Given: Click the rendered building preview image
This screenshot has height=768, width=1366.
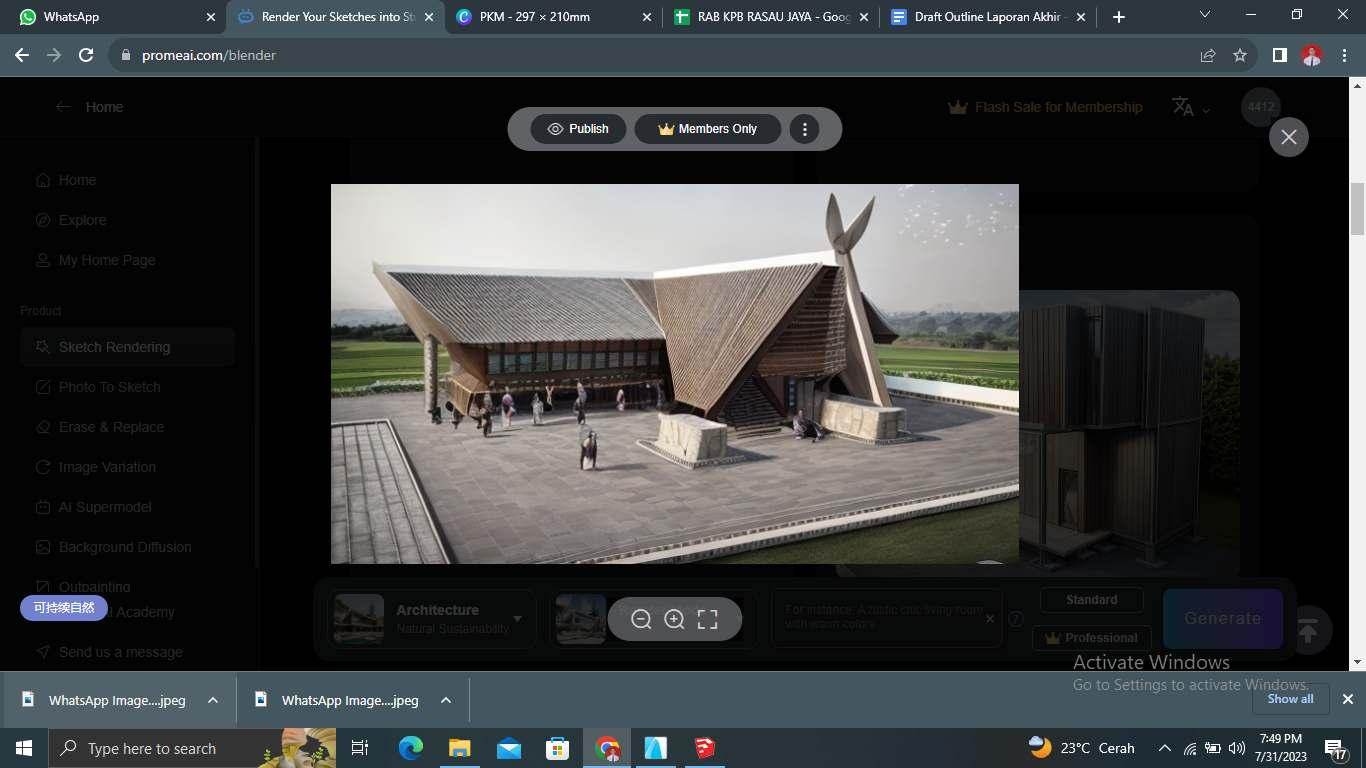Looking at the screenshot, I should [x=675, y=374].
